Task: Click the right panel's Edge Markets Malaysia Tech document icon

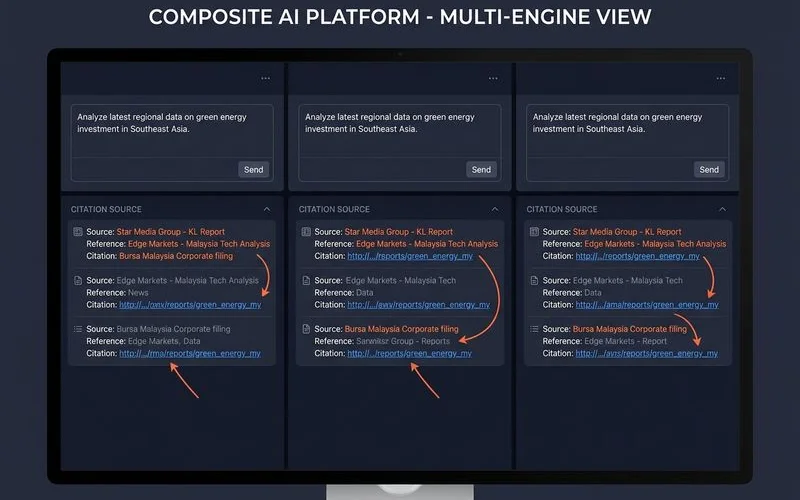Action: coord(534,280)
